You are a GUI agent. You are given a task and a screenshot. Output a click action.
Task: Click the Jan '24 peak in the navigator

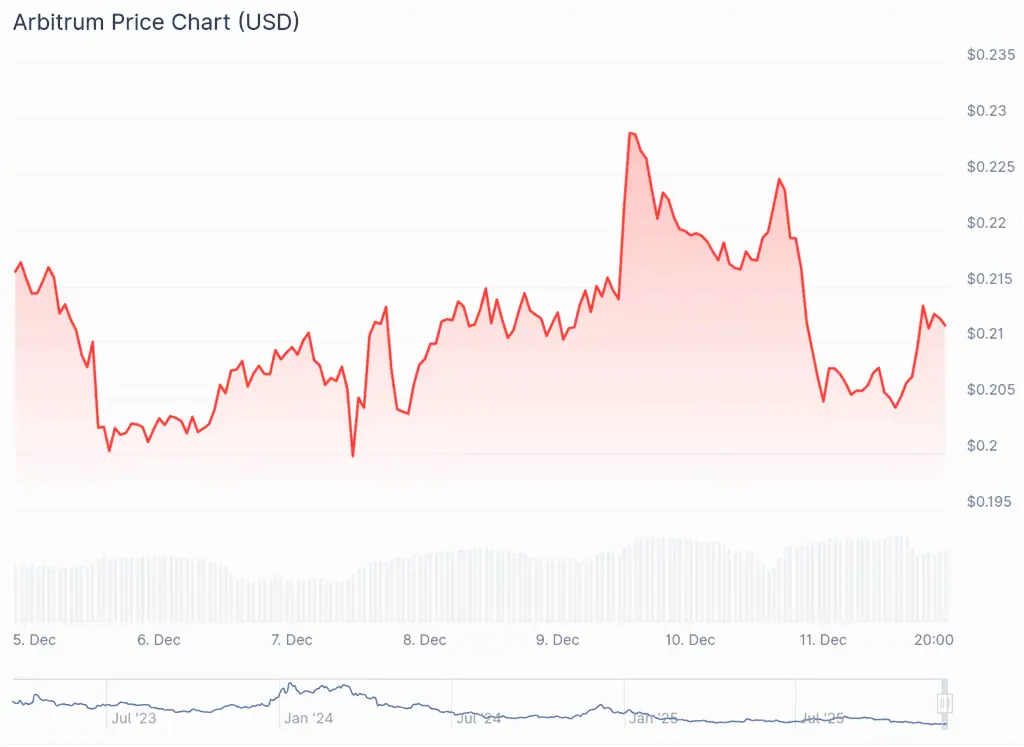(x=289, y=686)
